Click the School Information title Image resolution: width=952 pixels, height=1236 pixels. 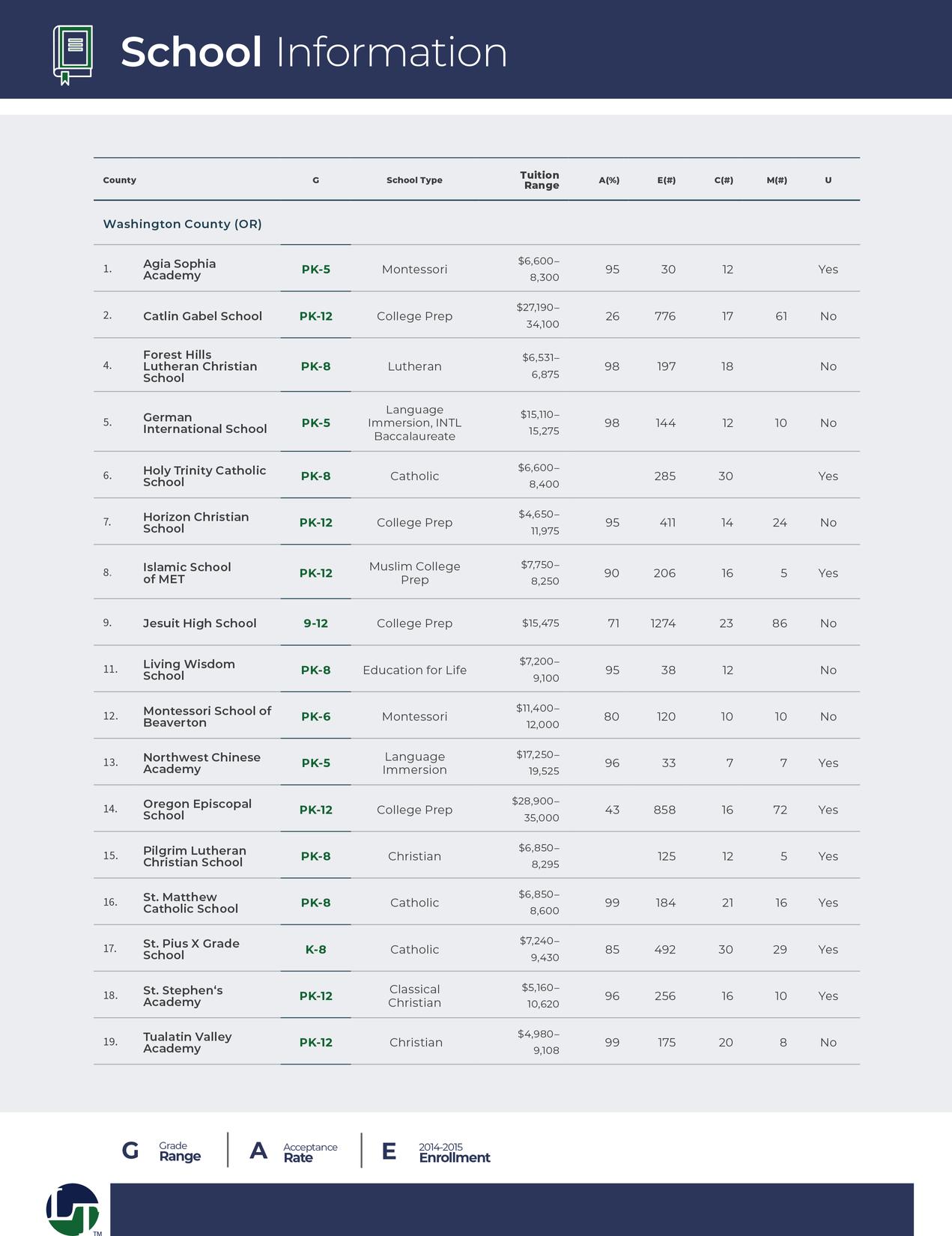click(313, 52)
